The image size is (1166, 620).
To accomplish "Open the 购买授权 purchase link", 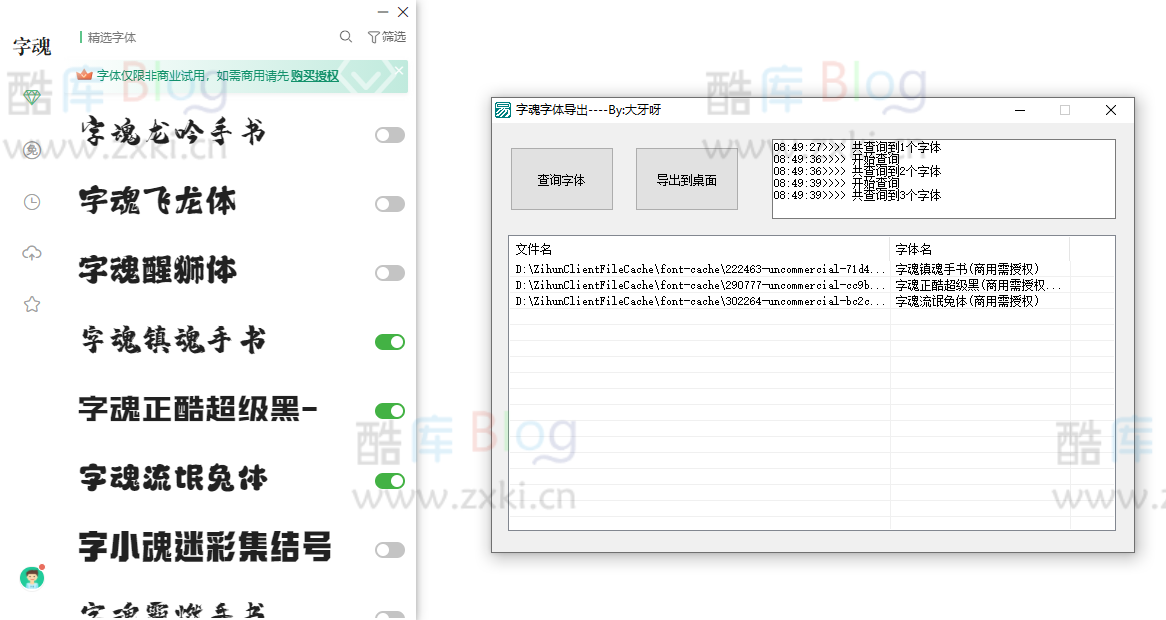I will pyautogui.click(x=313, y=76).
